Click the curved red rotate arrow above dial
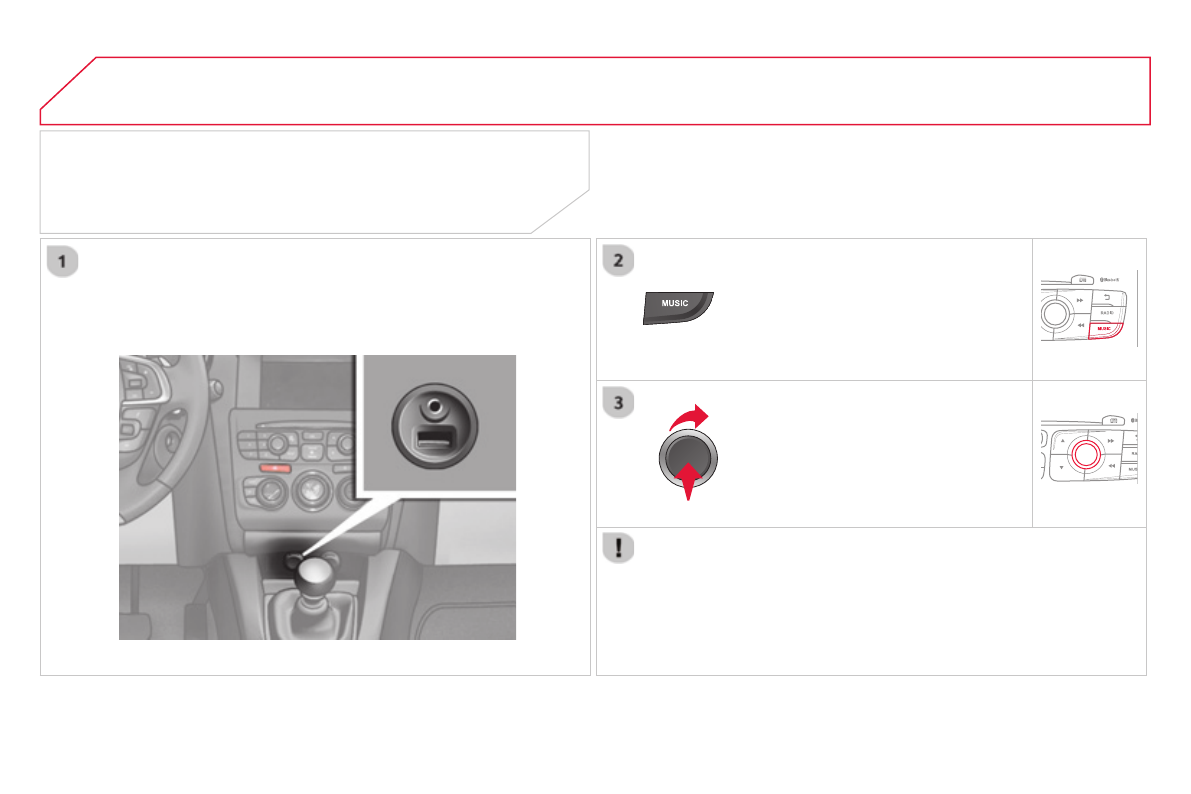 coord(689,417)
